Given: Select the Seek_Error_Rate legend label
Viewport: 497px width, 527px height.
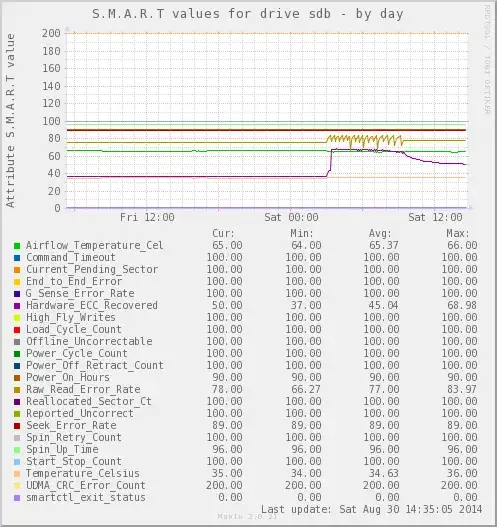Looking at the screenshot, I should click(71, 425).
